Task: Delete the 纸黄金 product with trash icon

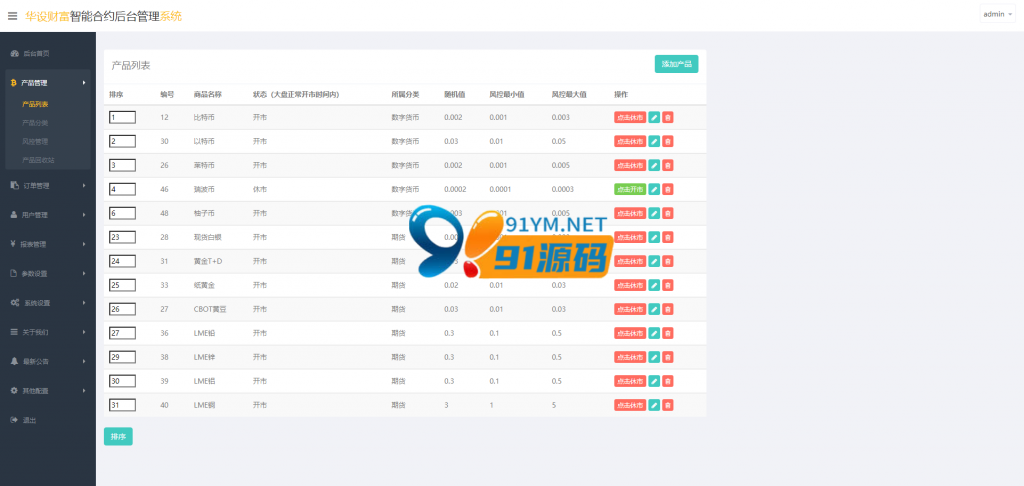Action: pos(667,285)
